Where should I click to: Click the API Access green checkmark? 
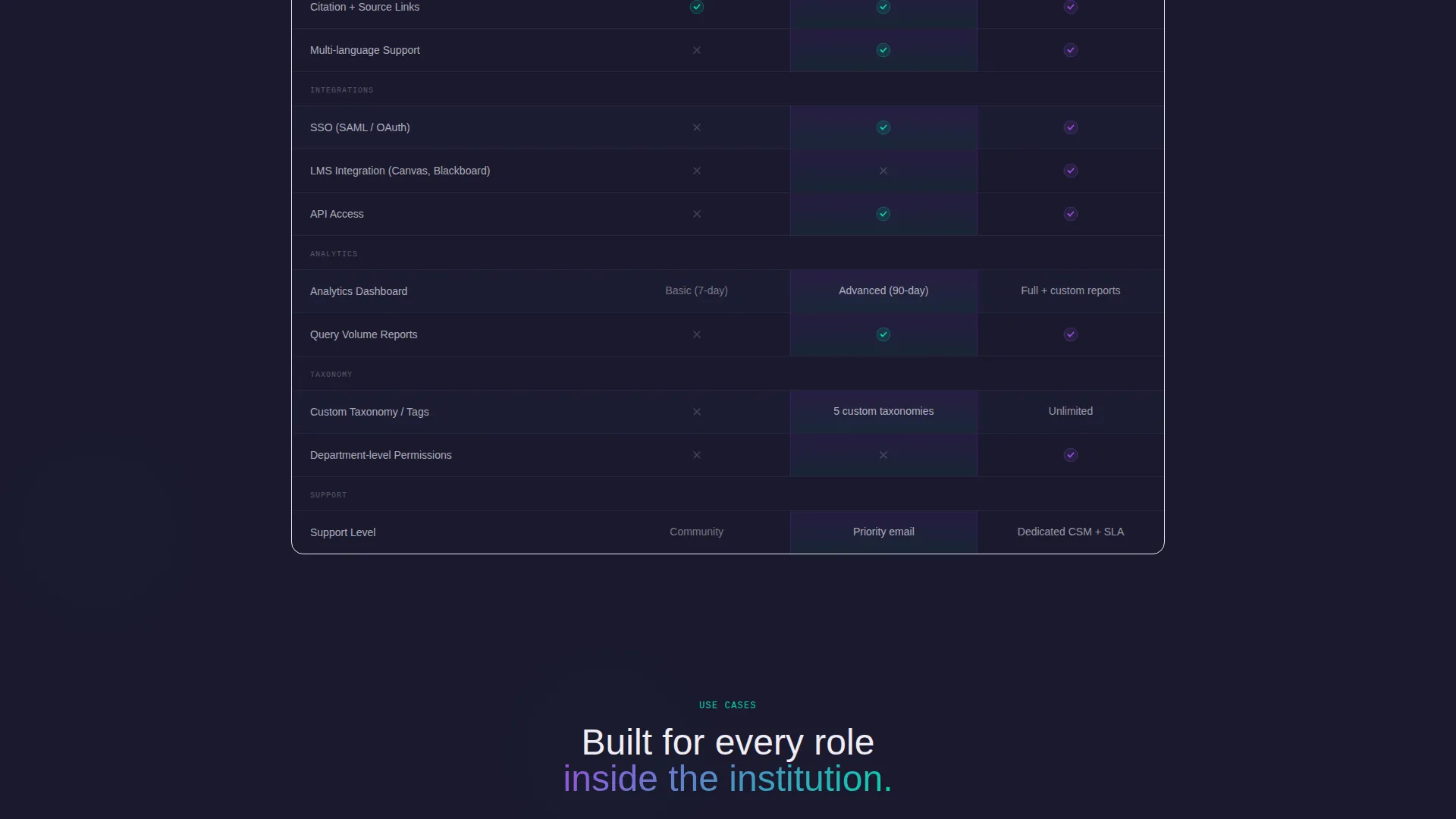click(883, 214)
